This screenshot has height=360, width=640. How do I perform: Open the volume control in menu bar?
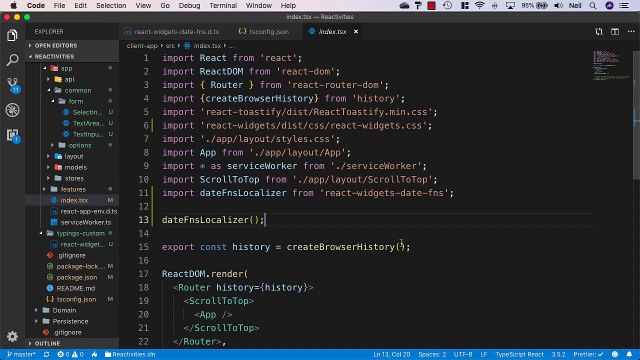point(558,5)
